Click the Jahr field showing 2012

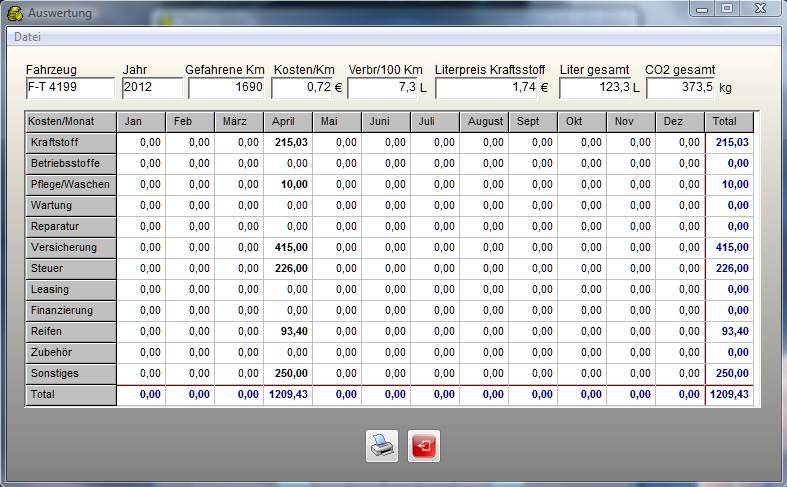tap(152, 88)
